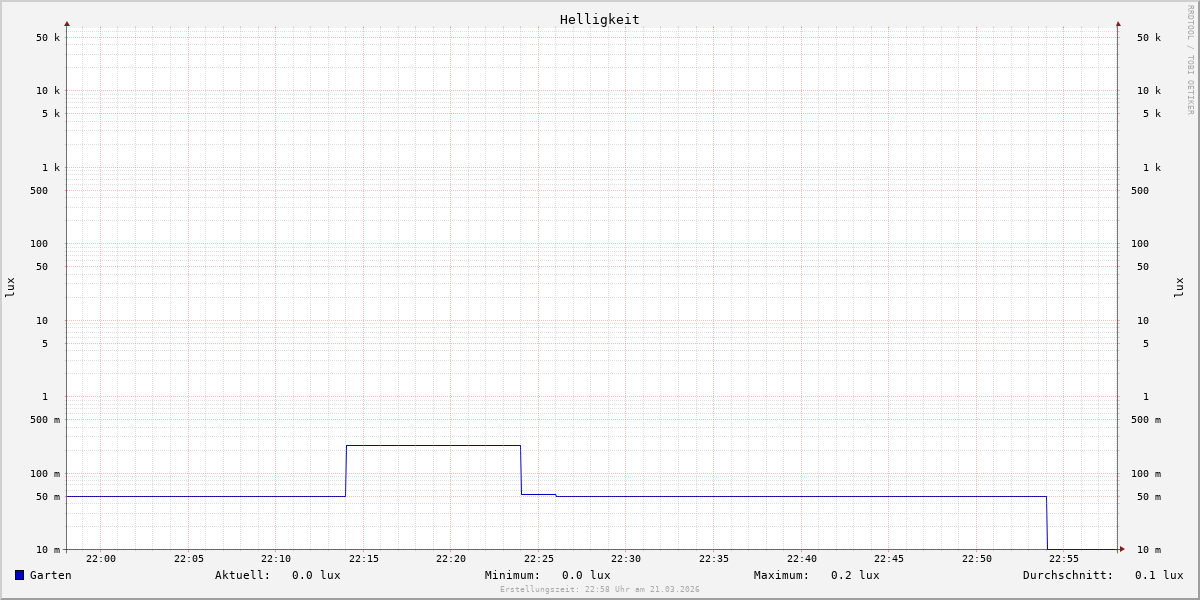This screenshot has width=1200, height=600.
Task: Click the 22:25 time axis label
Action: pos(539,559)
